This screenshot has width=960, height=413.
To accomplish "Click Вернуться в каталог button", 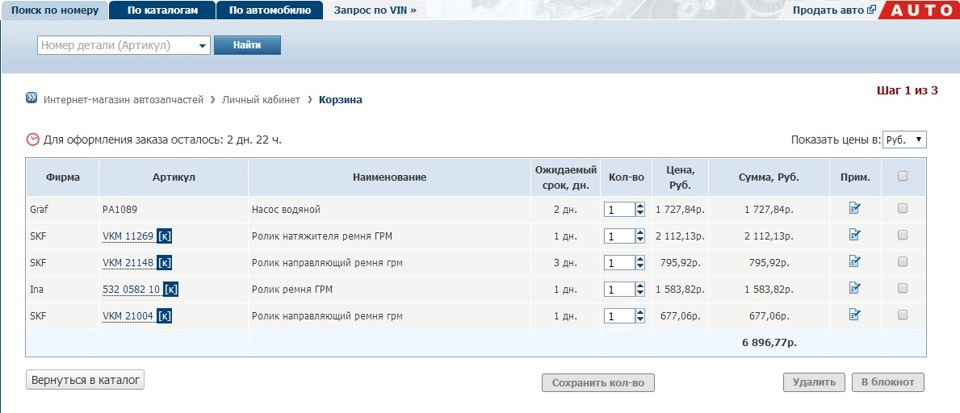I will (x=85, y=380).
